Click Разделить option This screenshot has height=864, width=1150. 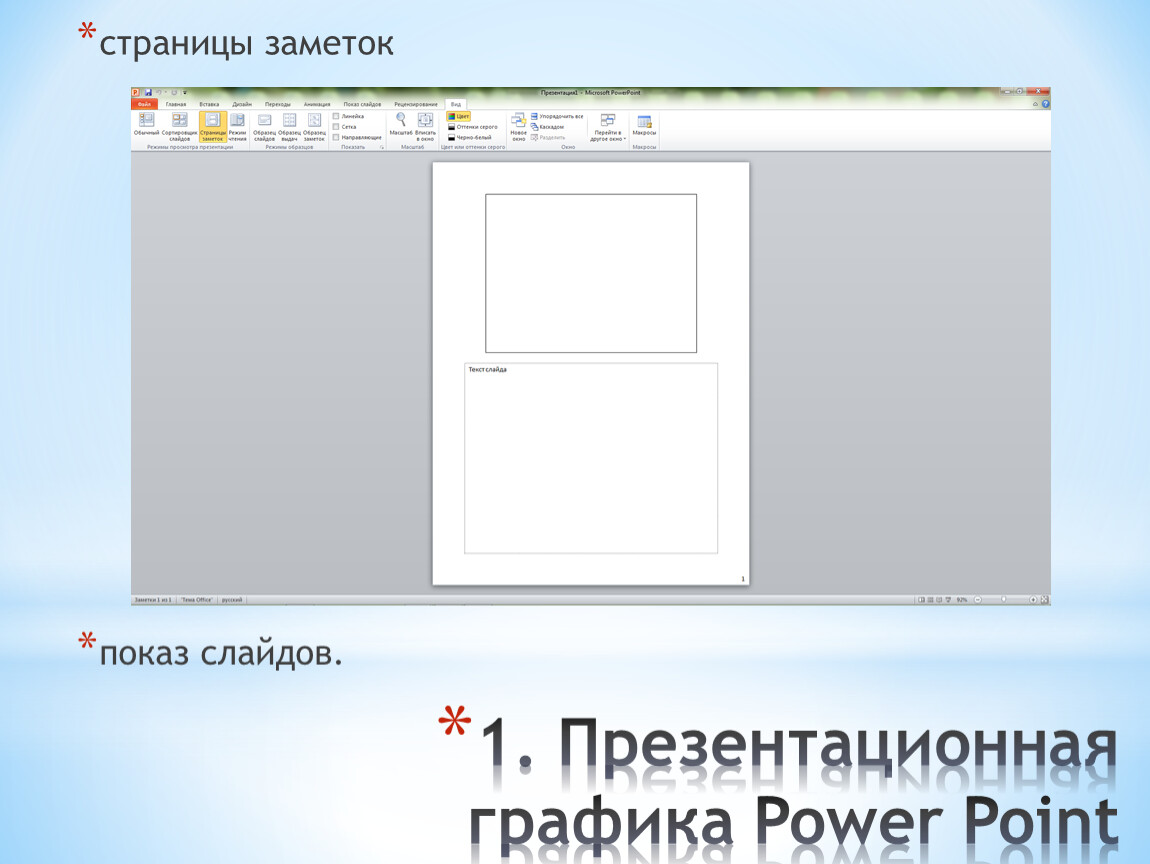(x=548, y=137)
